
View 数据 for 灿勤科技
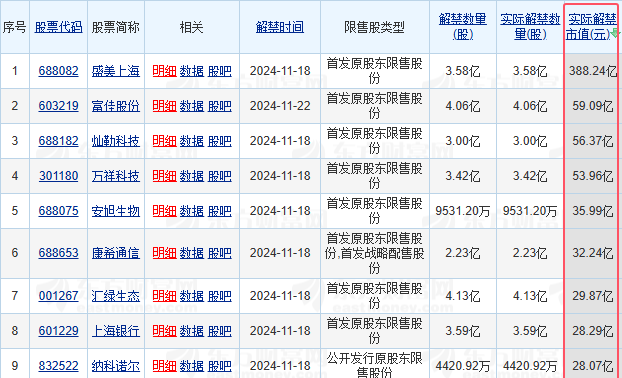[192, 141]
